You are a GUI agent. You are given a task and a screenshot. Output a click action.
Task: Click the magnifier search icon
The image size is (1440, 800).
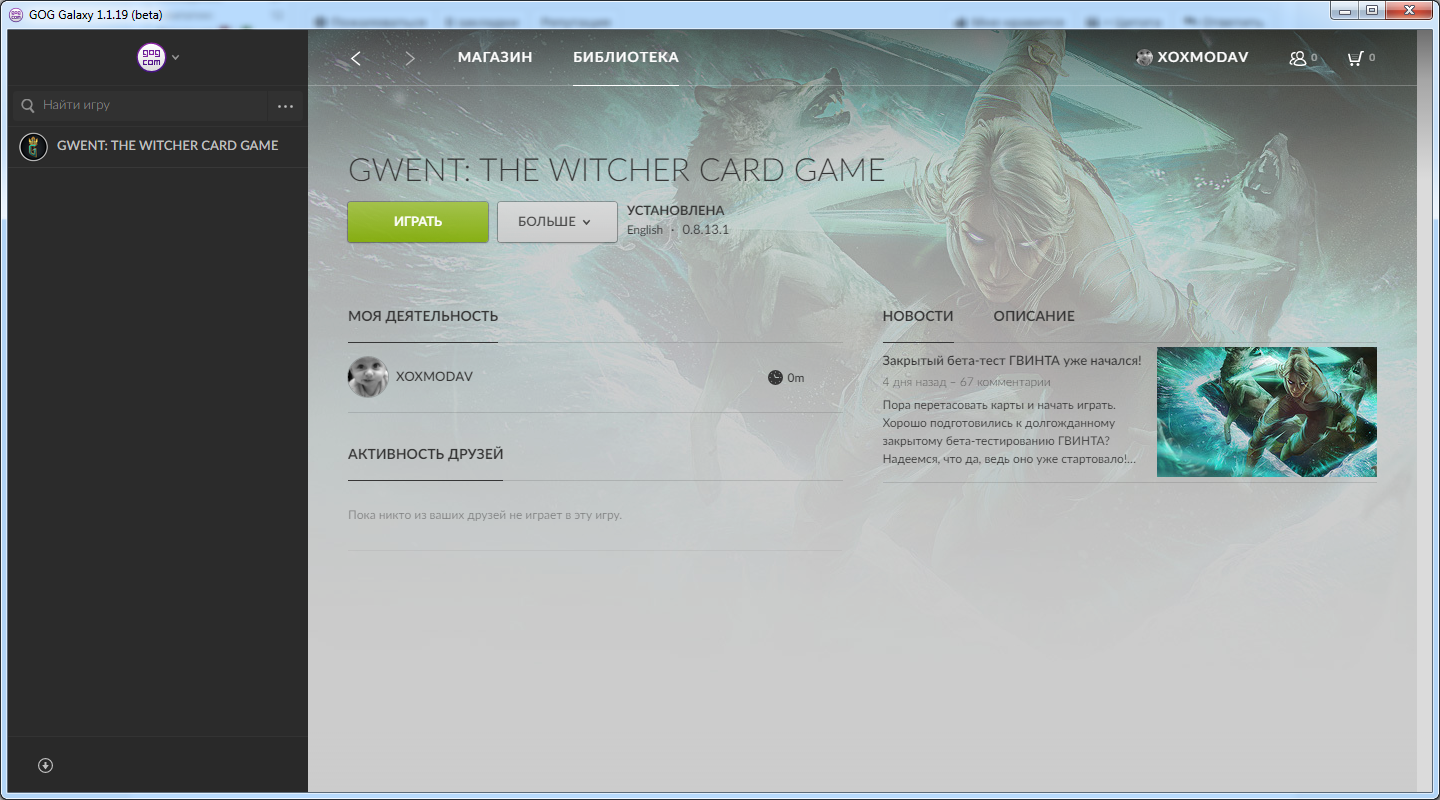28,105
